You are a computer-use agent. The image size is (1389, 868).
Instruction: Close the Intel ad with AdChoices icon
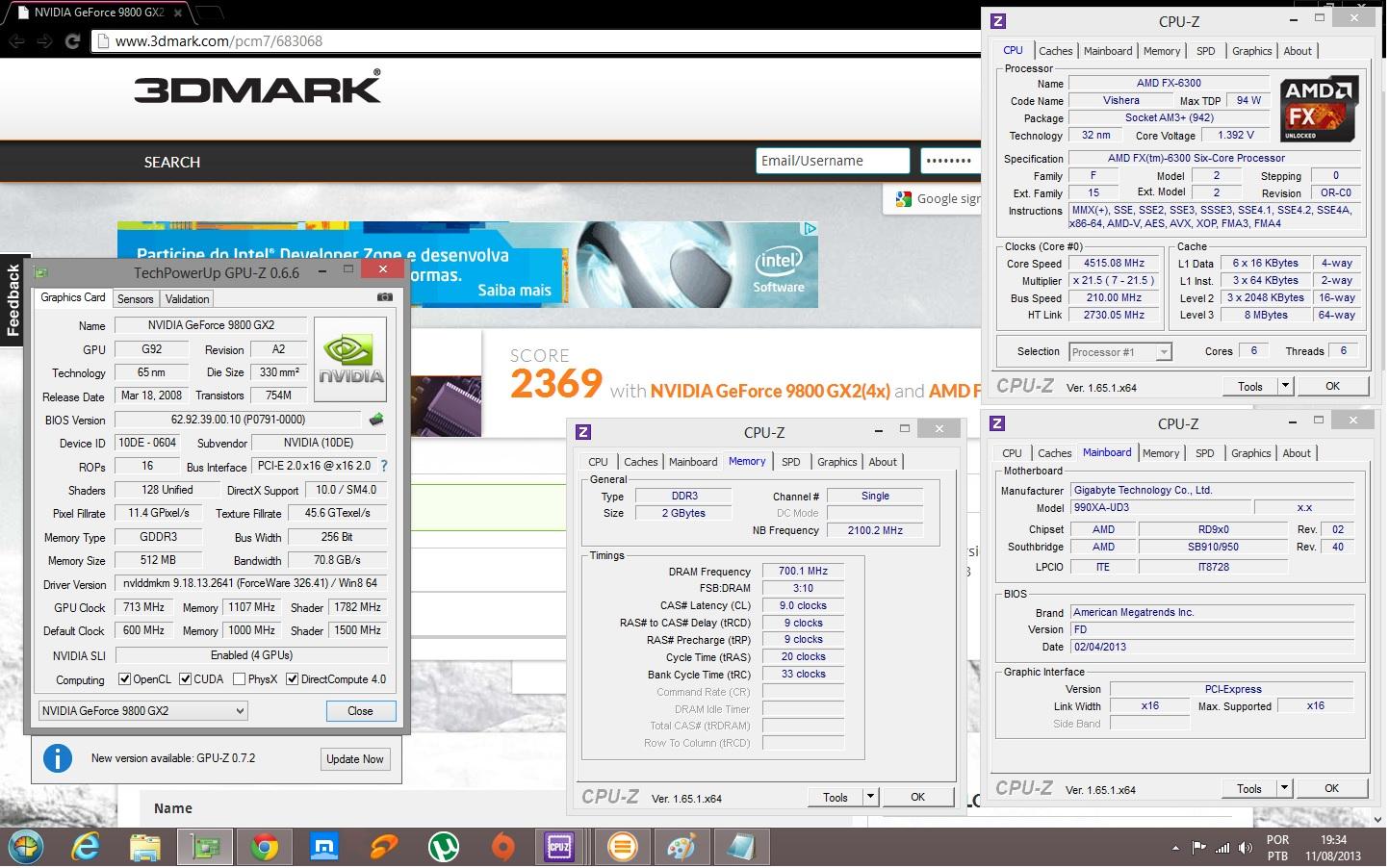[x=810, y=229]
